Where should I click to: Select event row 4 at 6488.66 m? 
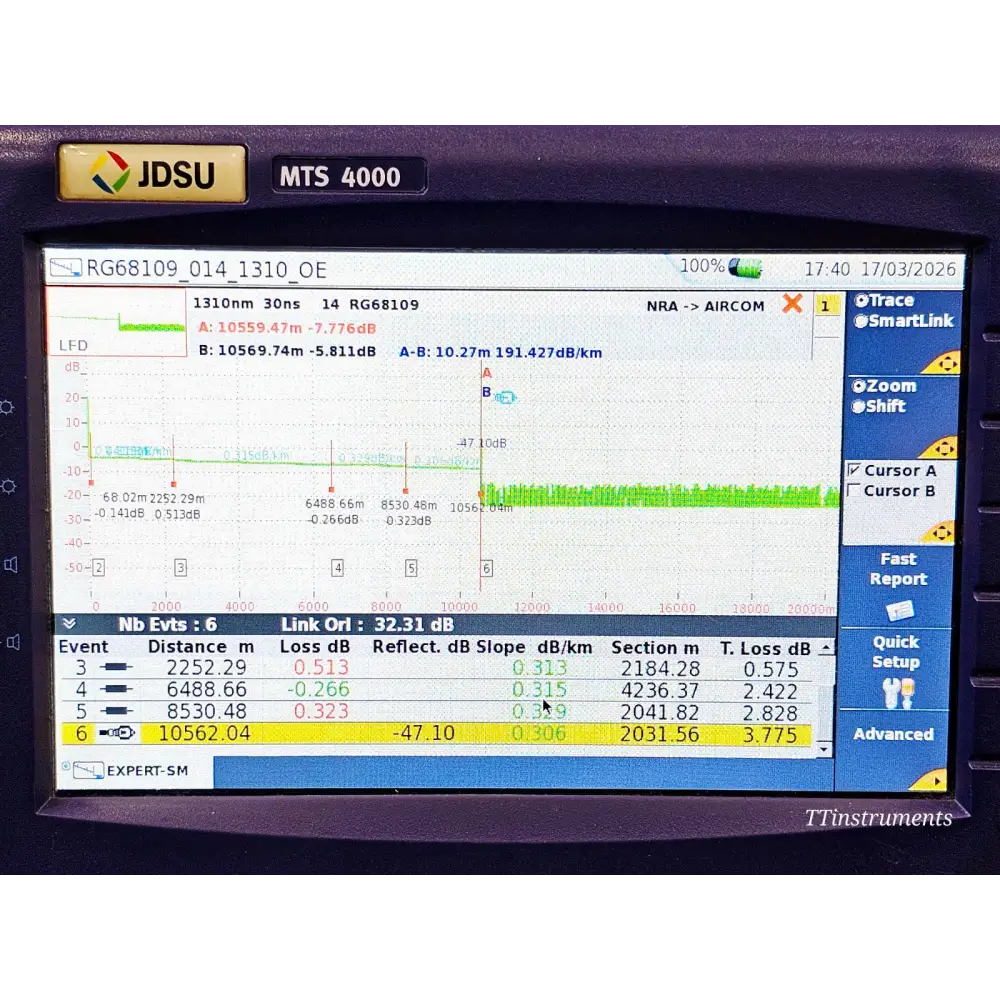click(436, 689)
